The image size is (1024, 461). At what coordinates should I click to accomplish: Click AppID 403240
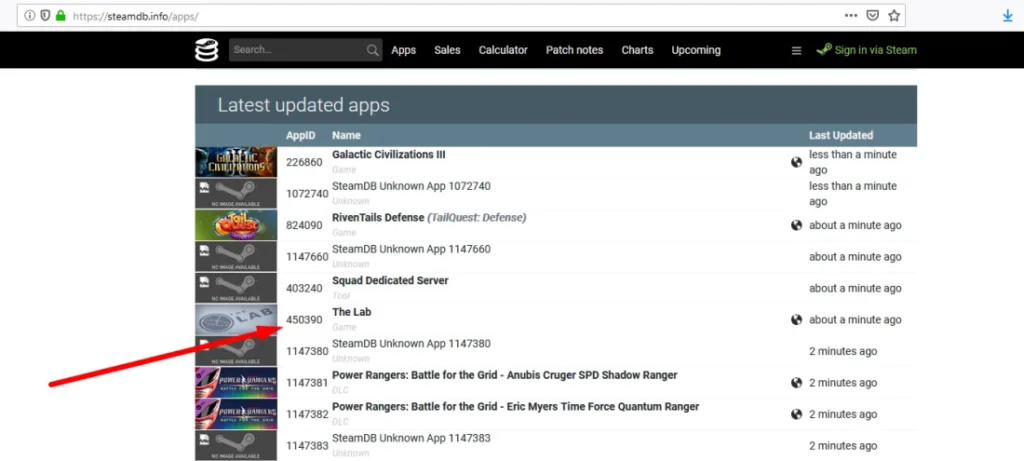304,288
